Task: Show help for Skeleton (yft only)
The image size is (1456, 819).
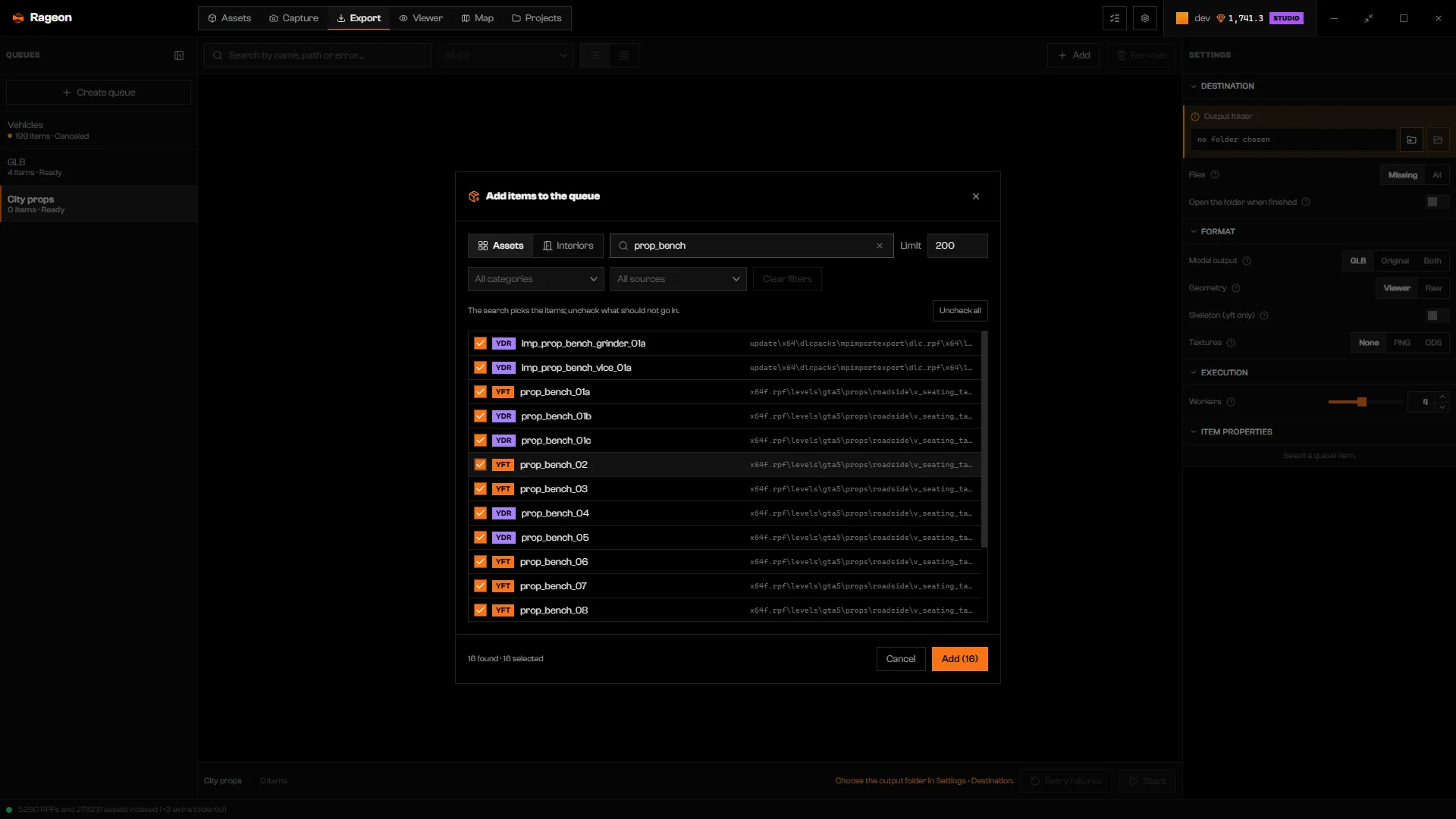Action: [1264, 315]
